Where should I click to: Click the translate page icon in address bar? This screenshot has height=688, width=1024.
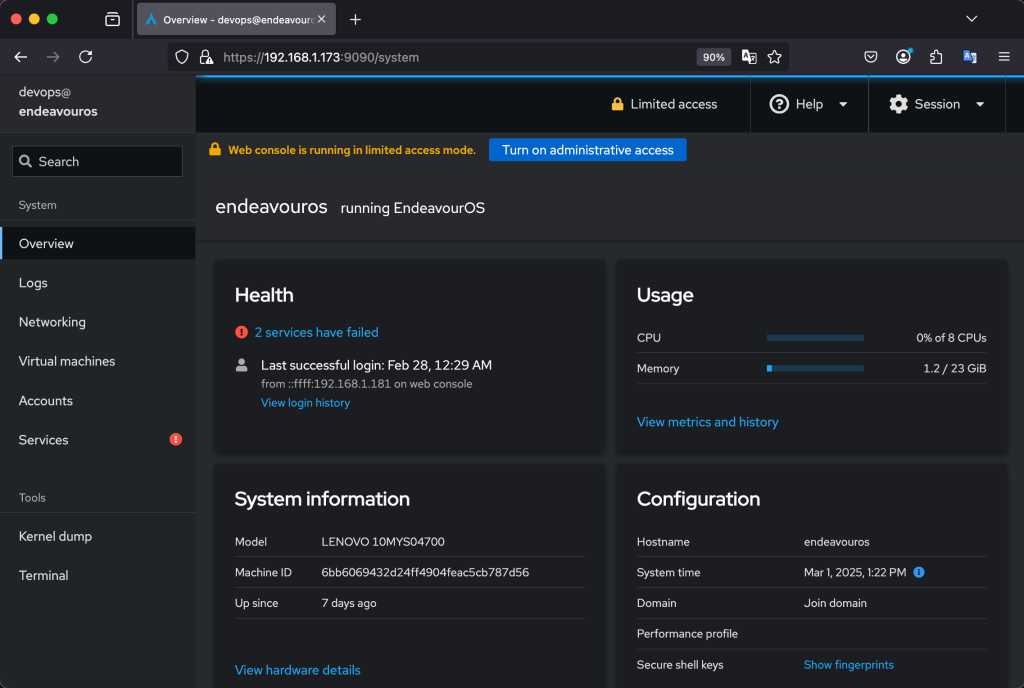click(x=749, y=57)
